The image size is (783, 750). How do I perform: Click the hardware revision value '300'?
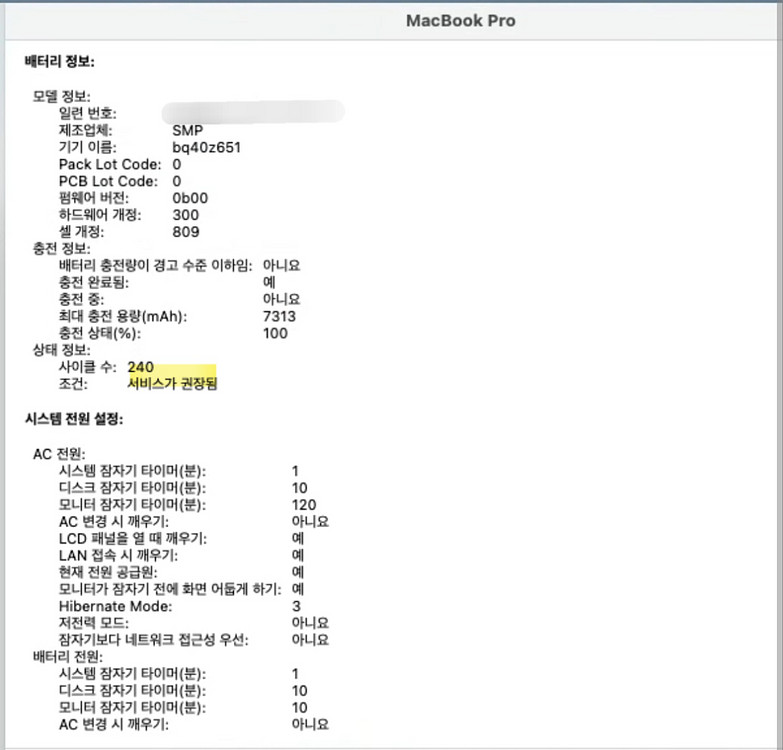186,215
